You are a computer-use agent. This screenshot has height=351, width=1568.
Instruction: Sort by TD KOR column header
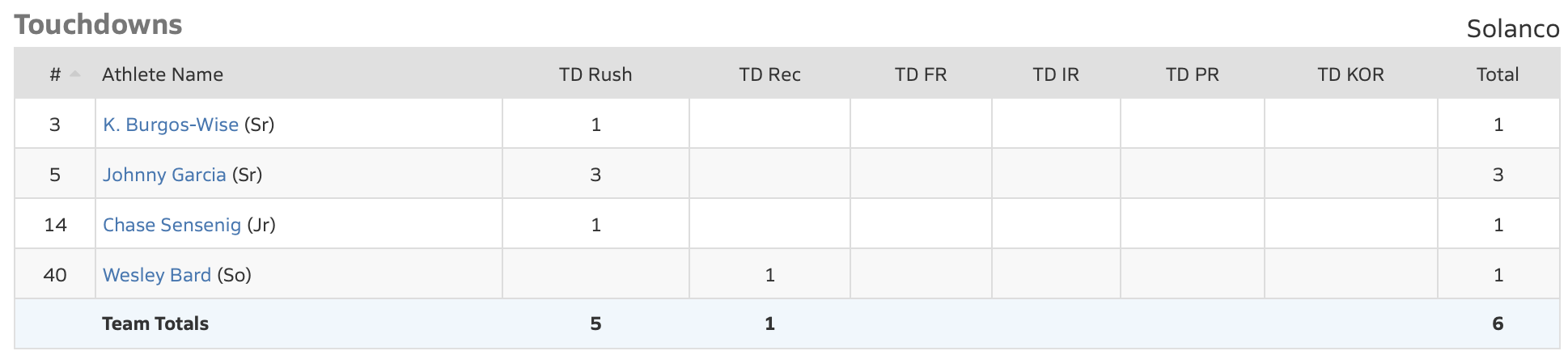1350,74
